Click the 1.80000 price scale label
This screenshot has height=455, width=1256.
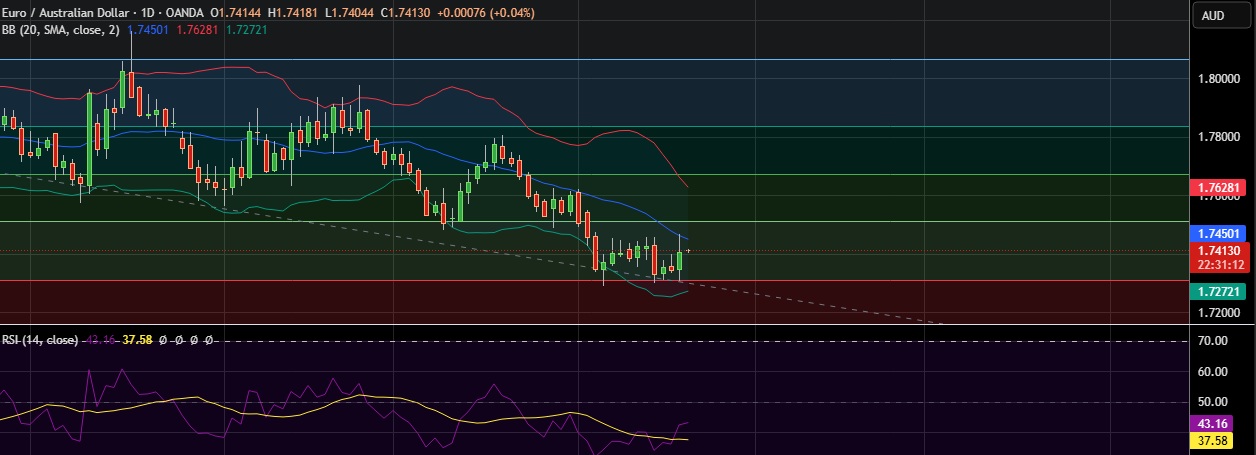coord(1218,79)
